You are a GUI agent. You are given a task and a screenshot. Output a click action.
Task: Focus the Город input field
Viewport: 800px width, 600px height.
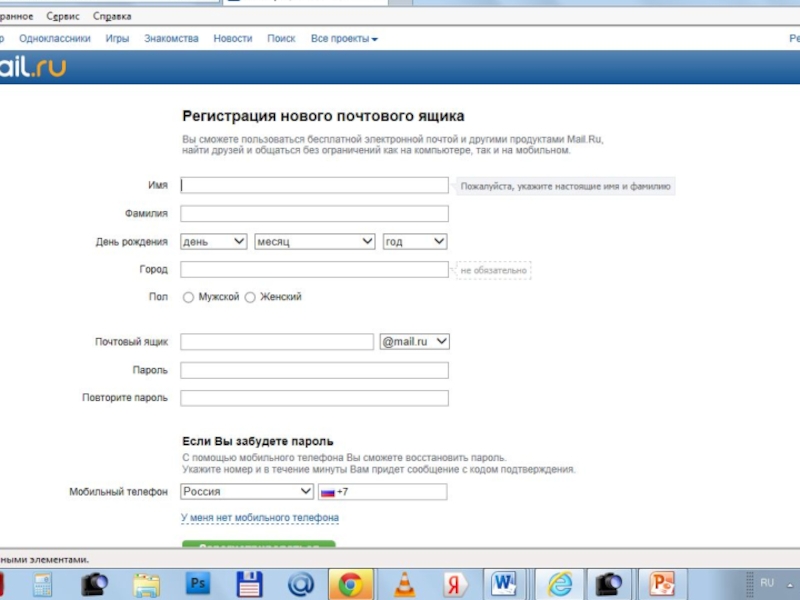click(x=314, y=269)
